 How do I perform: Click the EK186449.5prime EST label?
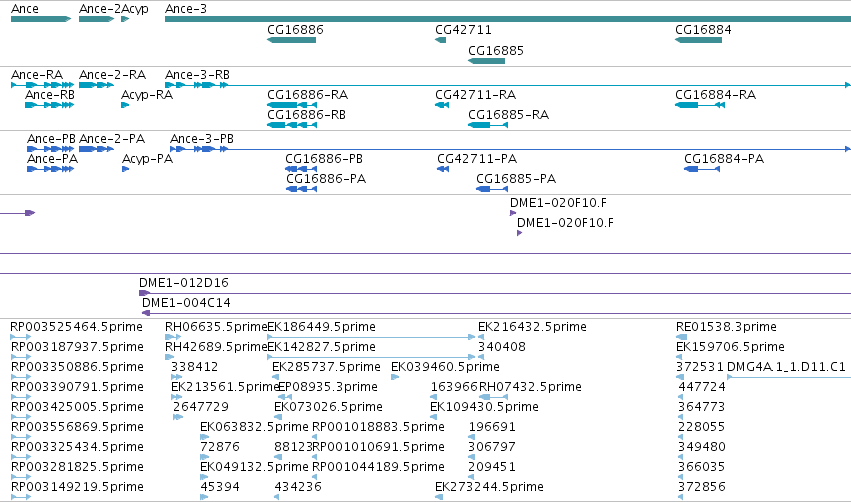tap(321, 327)
